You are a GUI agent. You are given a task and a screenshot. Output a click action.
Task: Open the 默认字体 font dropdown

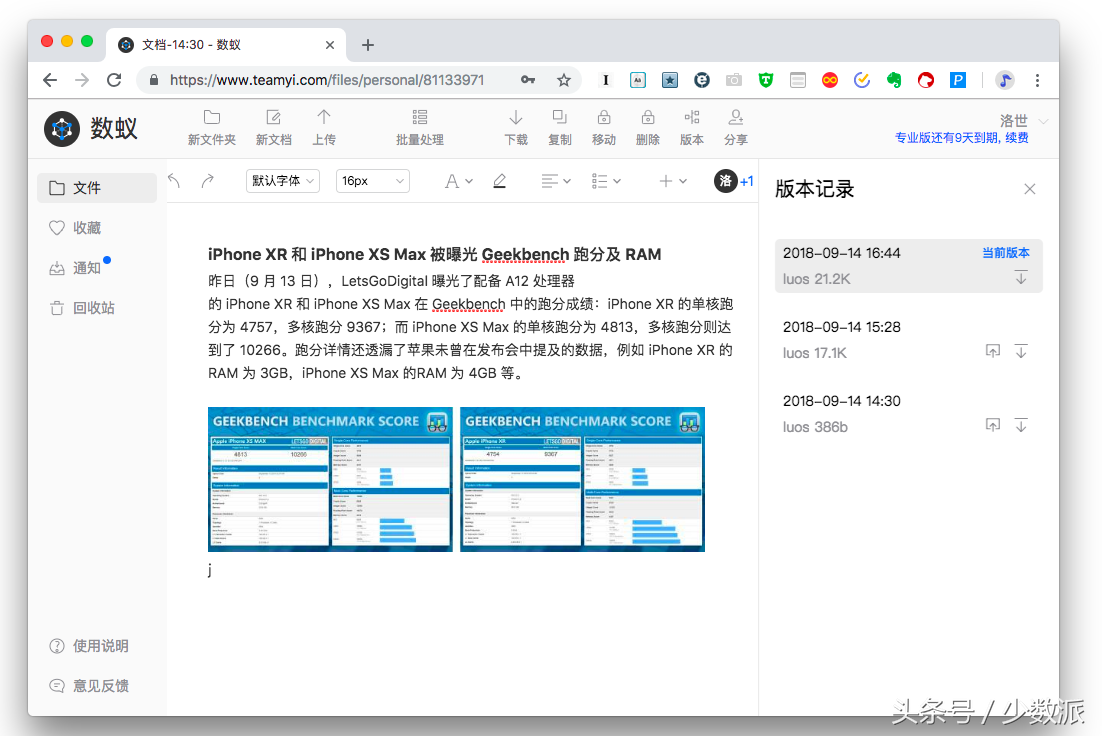(283, 181)
